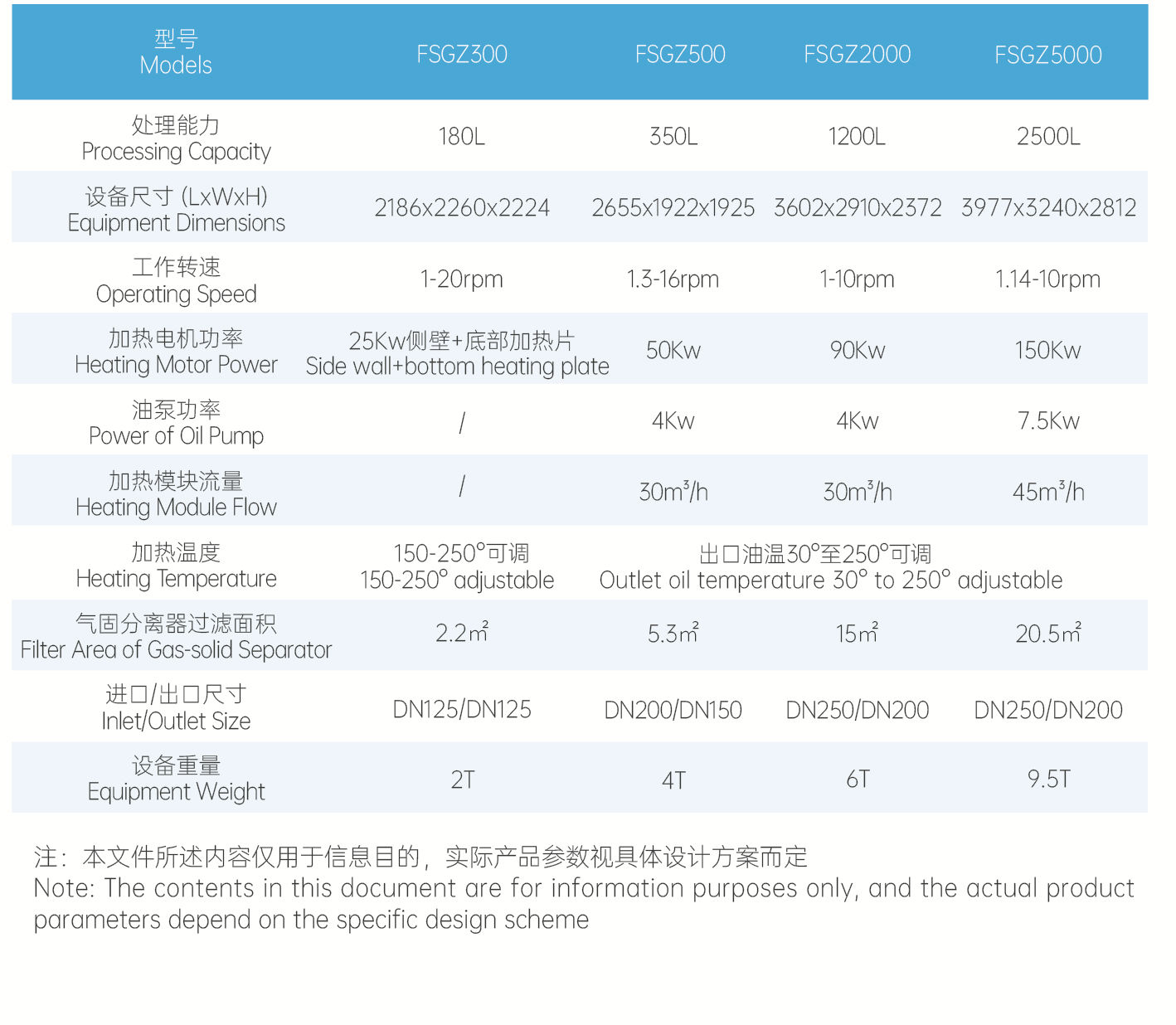Select the 1.3-16rpm speed value
The height and width of the screenshot is (1025, 1176).
pos(673,279)
